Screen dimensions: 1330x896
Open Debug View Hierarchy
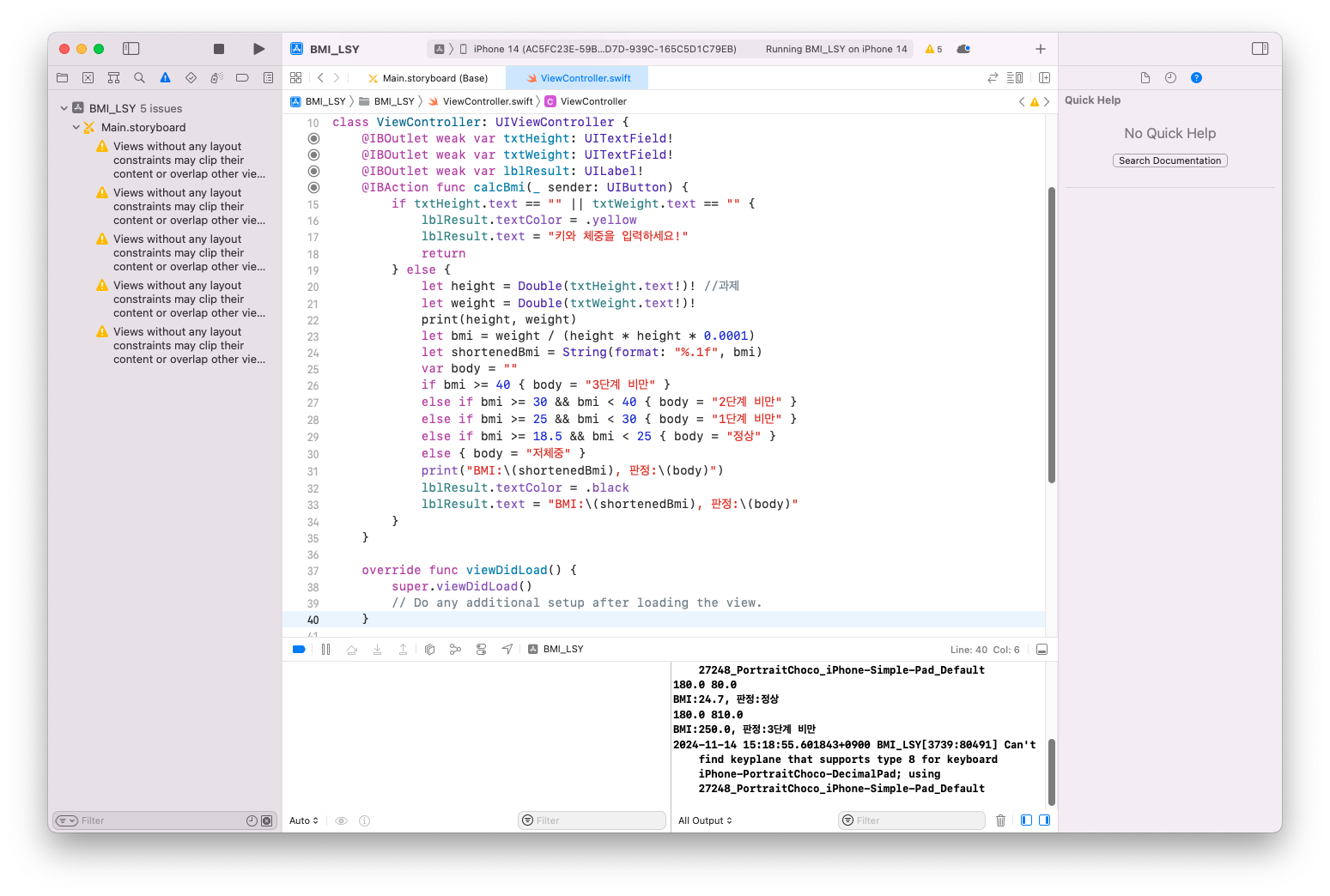click(429, 650)
